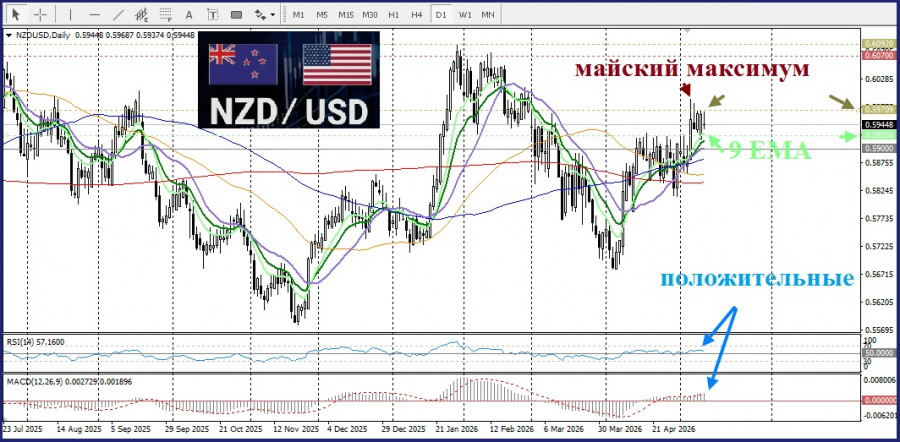The width and height of the screenshot is (900, 442).
Task: Switch chart to M15 timeframe
Action: point(346,14)
